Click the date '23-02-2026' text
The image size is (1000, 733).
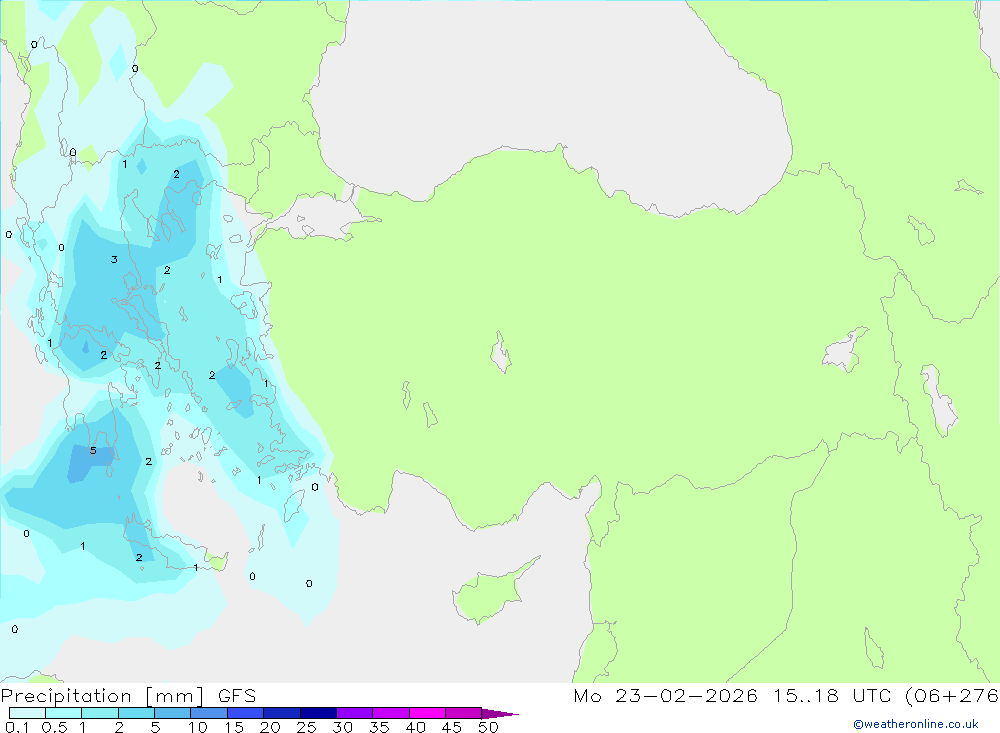click(686, 696)
